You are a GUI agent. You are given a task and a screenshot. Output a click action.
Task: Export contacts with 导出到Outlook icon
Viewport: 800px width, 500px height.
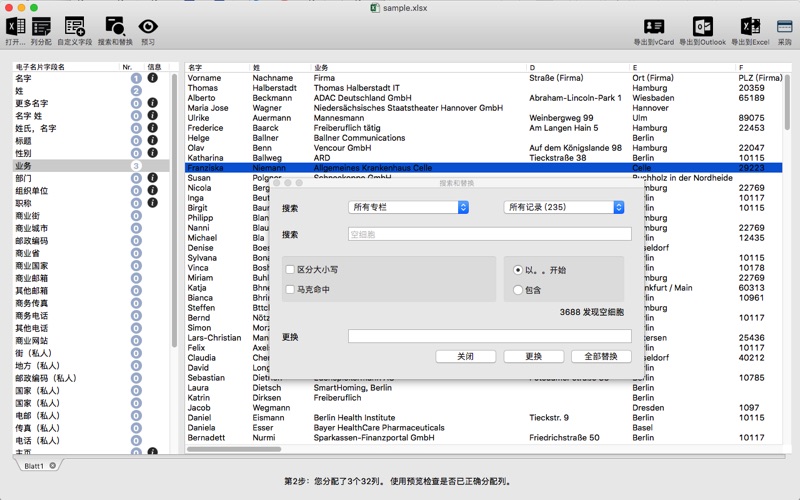(703, 31)
